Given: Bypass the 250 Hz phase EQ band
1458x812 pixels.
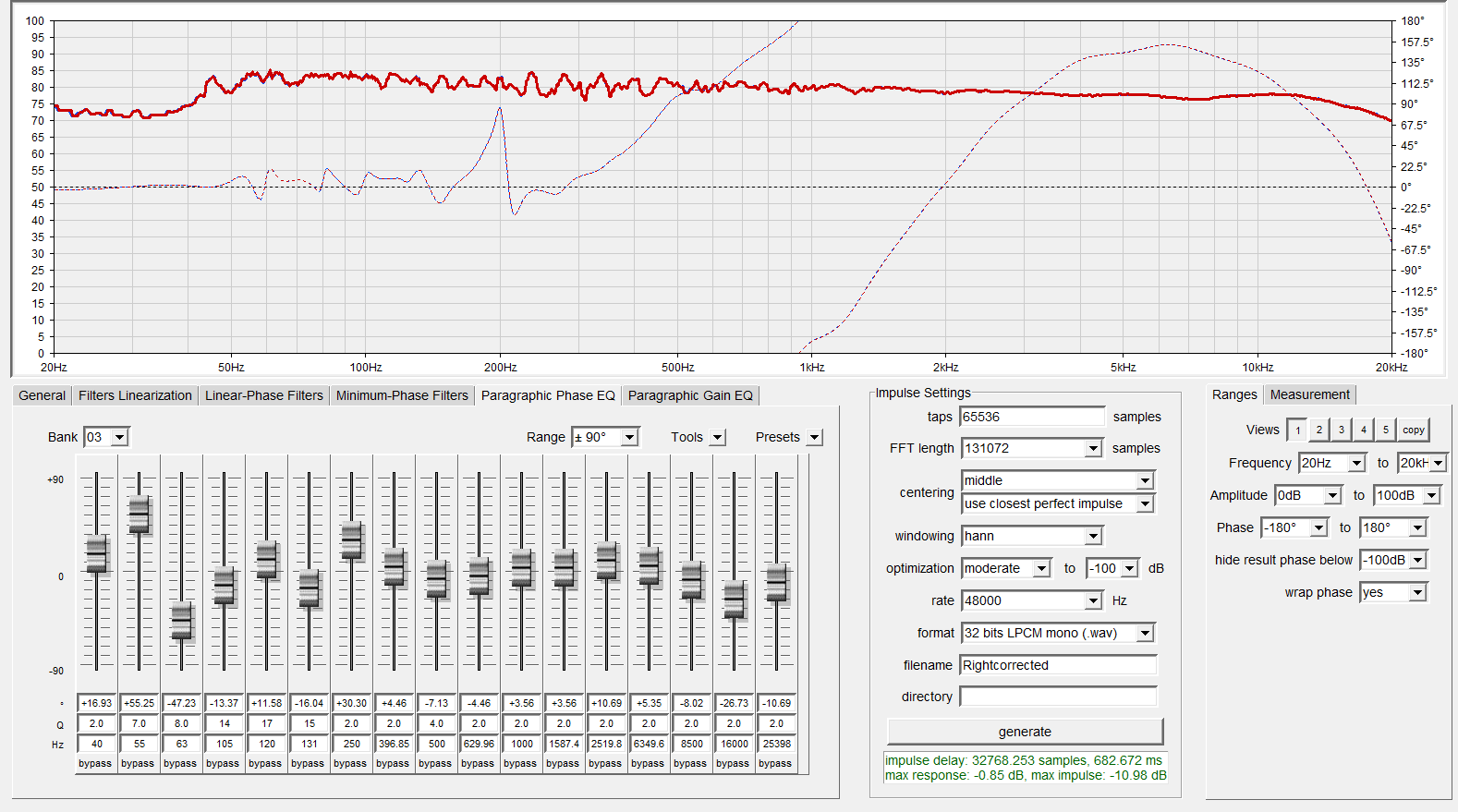Looking at the screenshot, I should click(x=350, y=763).
